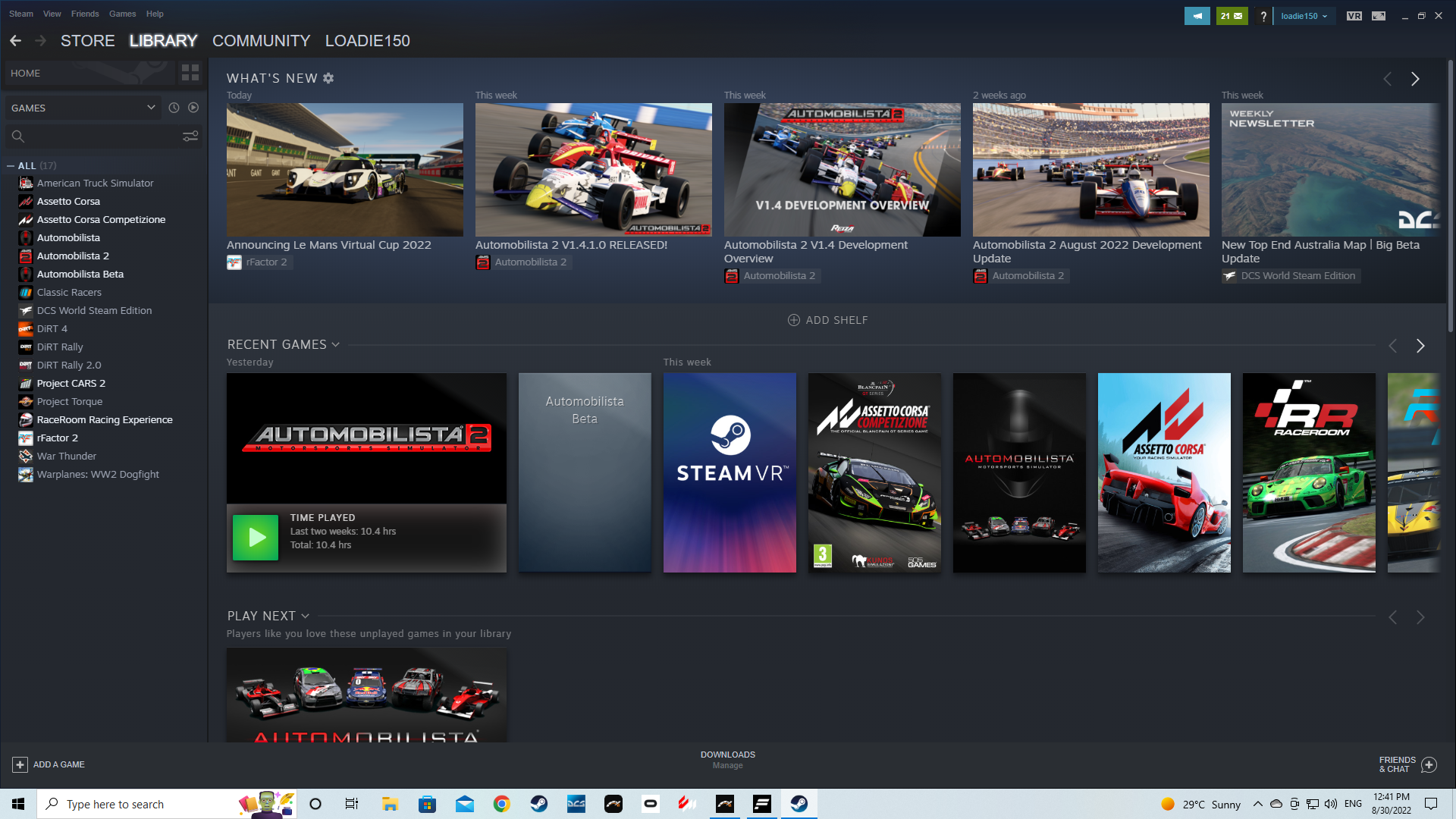Open DOWNLOADS manager

pyautogui.click(x=727, y=759)
